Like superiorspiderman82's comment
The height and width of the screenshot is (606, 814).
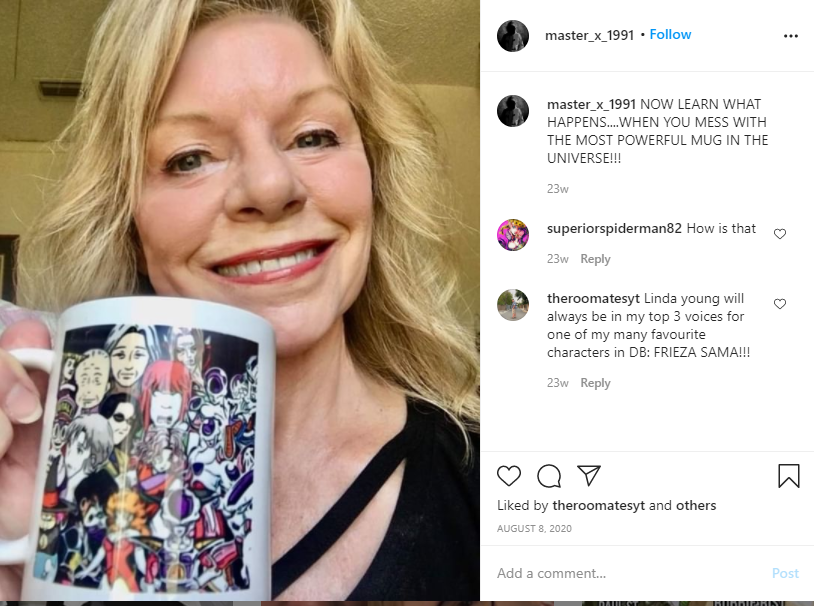tap(780, 234)
